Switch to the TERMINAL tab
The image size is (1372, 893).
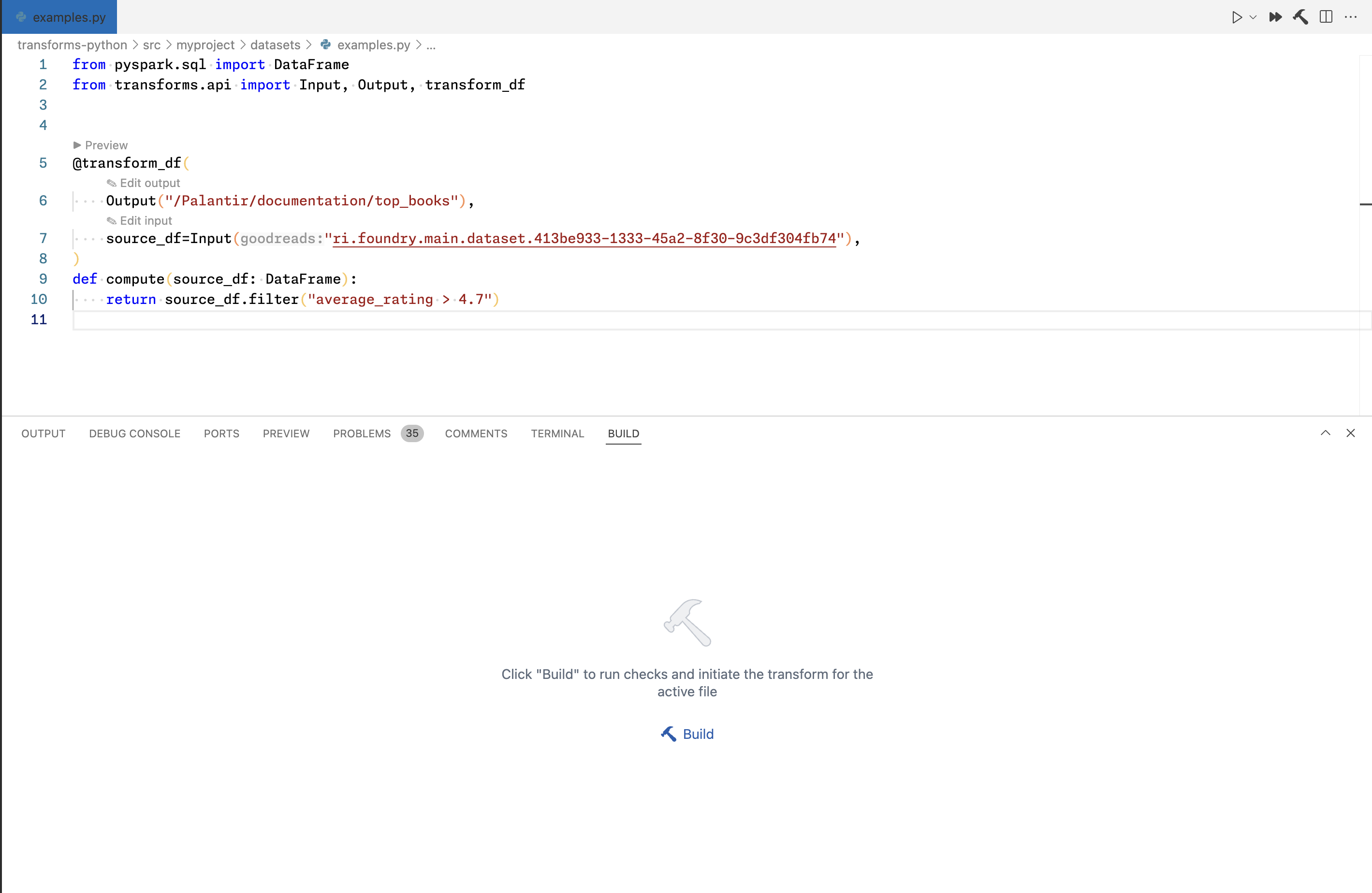557,433
